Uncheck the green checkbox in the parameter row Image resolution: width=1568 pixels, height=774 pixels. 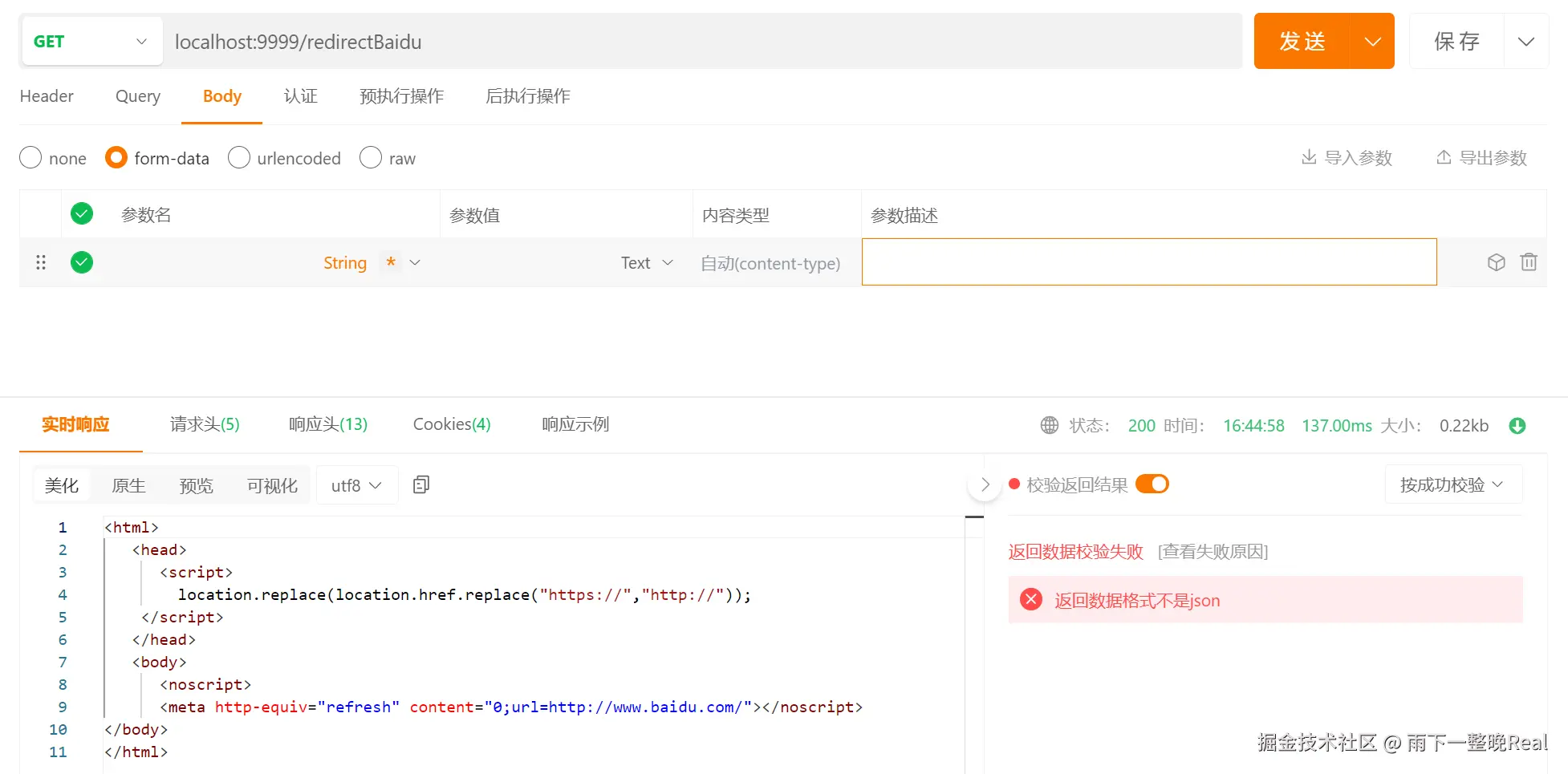82,262
